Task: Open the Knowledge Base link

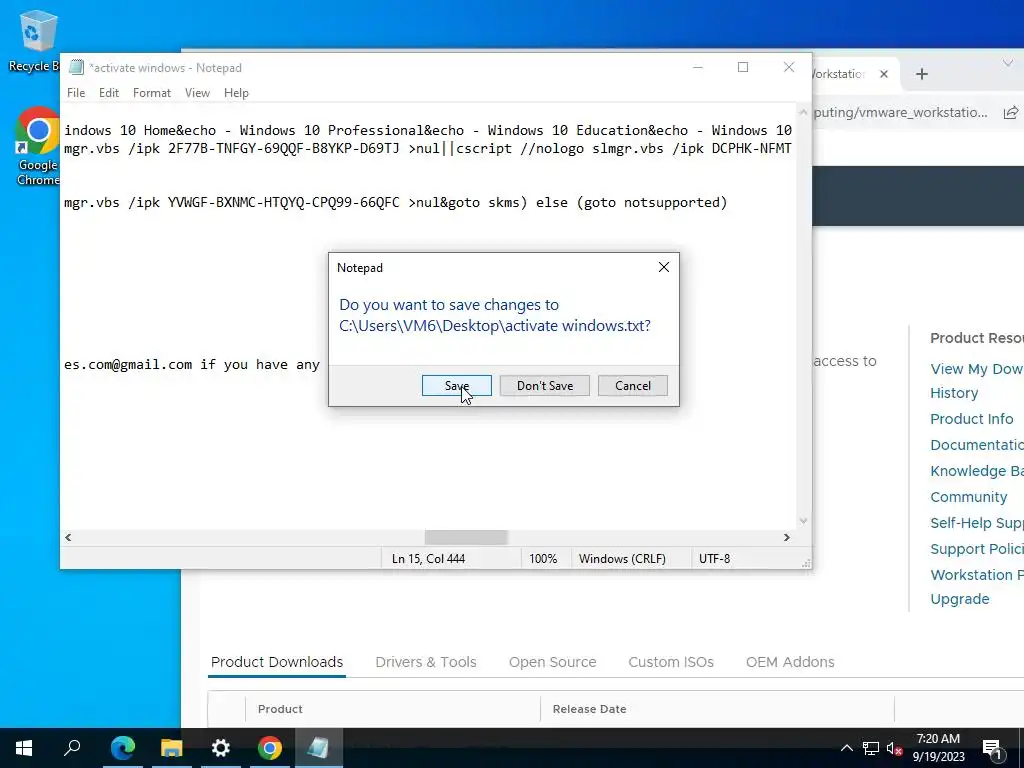Action: [977, 471]
